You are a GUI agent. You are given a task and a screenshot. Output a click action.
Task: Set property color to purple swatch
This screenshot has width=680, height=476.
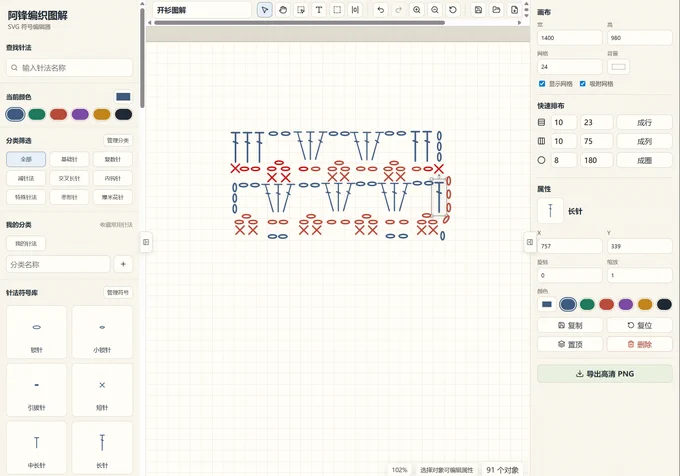[x=626, y=304]
